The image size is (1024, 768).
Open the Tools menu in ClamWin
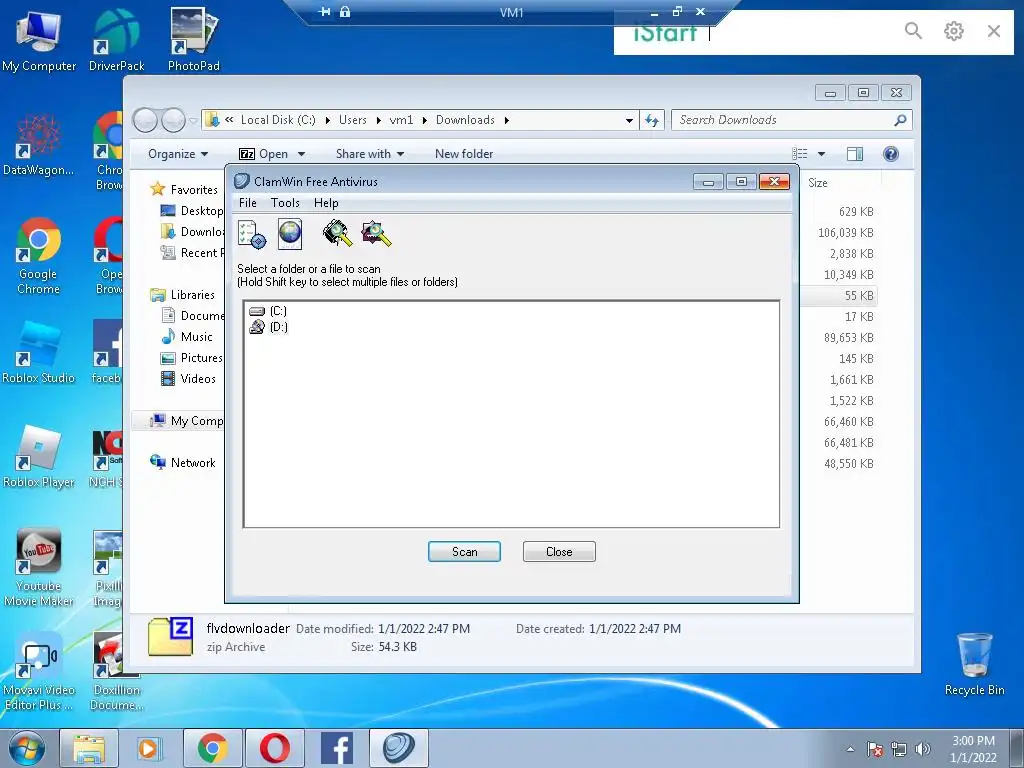(x=285, y=203)
